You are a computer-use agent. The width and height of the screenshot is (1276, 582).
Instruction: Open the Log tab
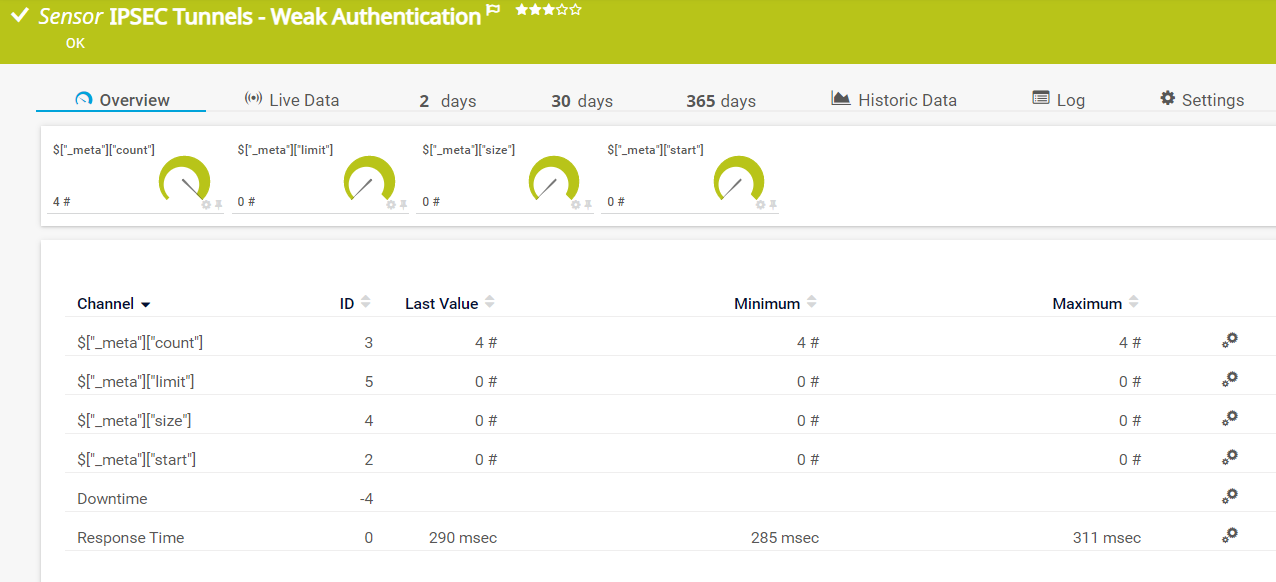click(x=1058, y=100)
